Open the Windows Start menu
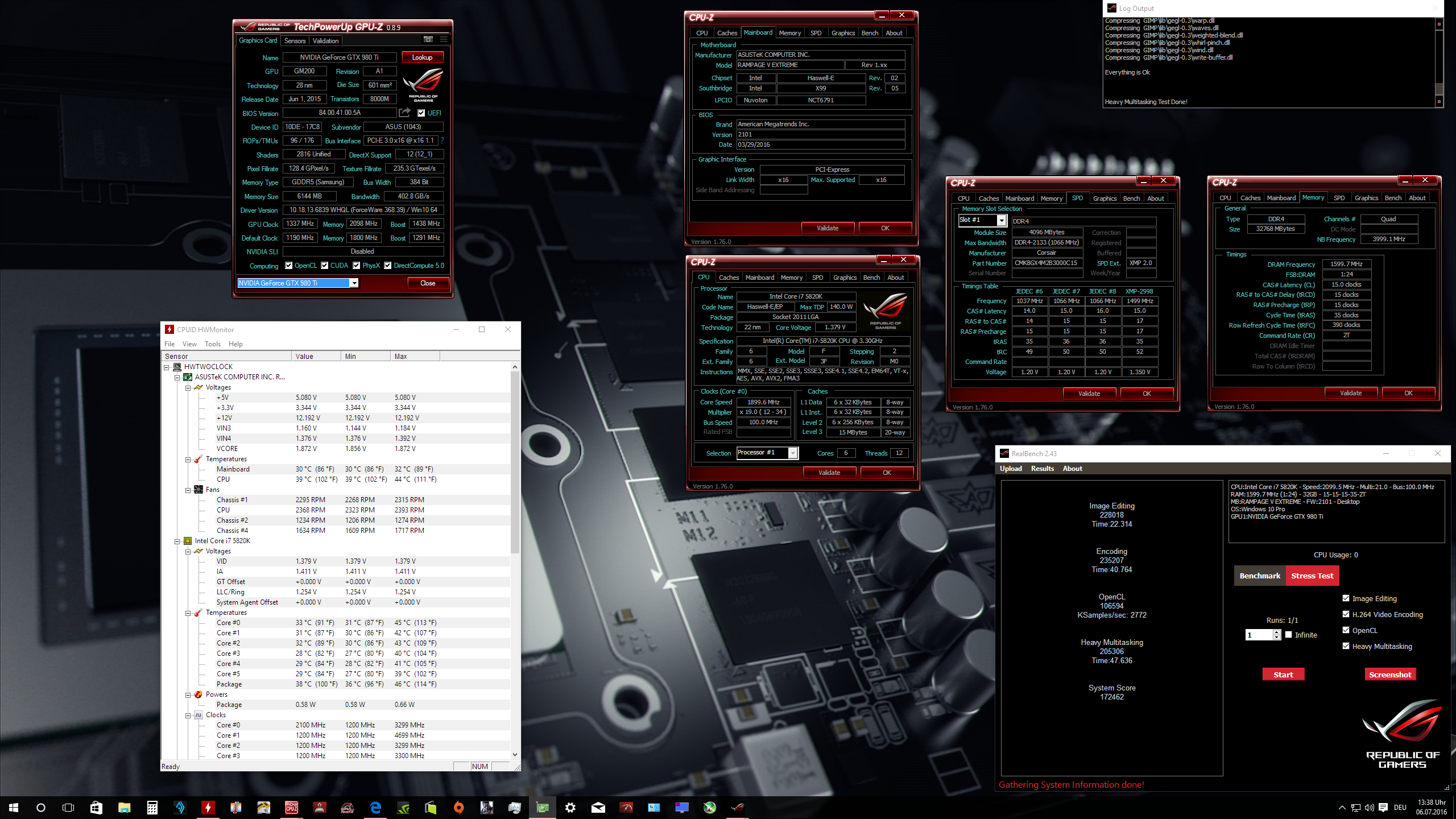Screen dimensions: 1456x819 coord(14,807)
